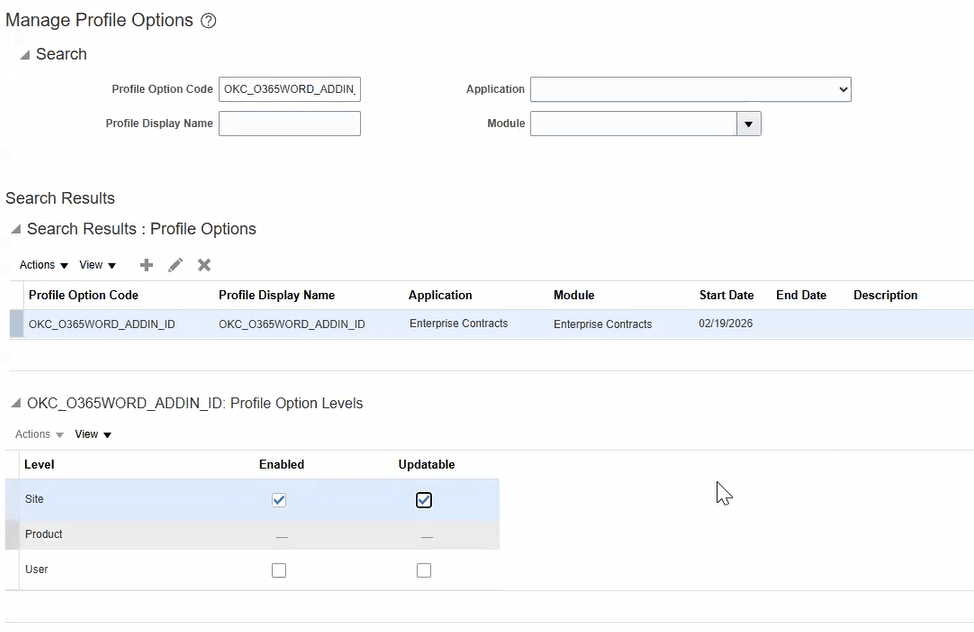Uncheck Updatable for the Site level
Image resolution: width=974 pixels, height=632 pixels.
(424, 500)
